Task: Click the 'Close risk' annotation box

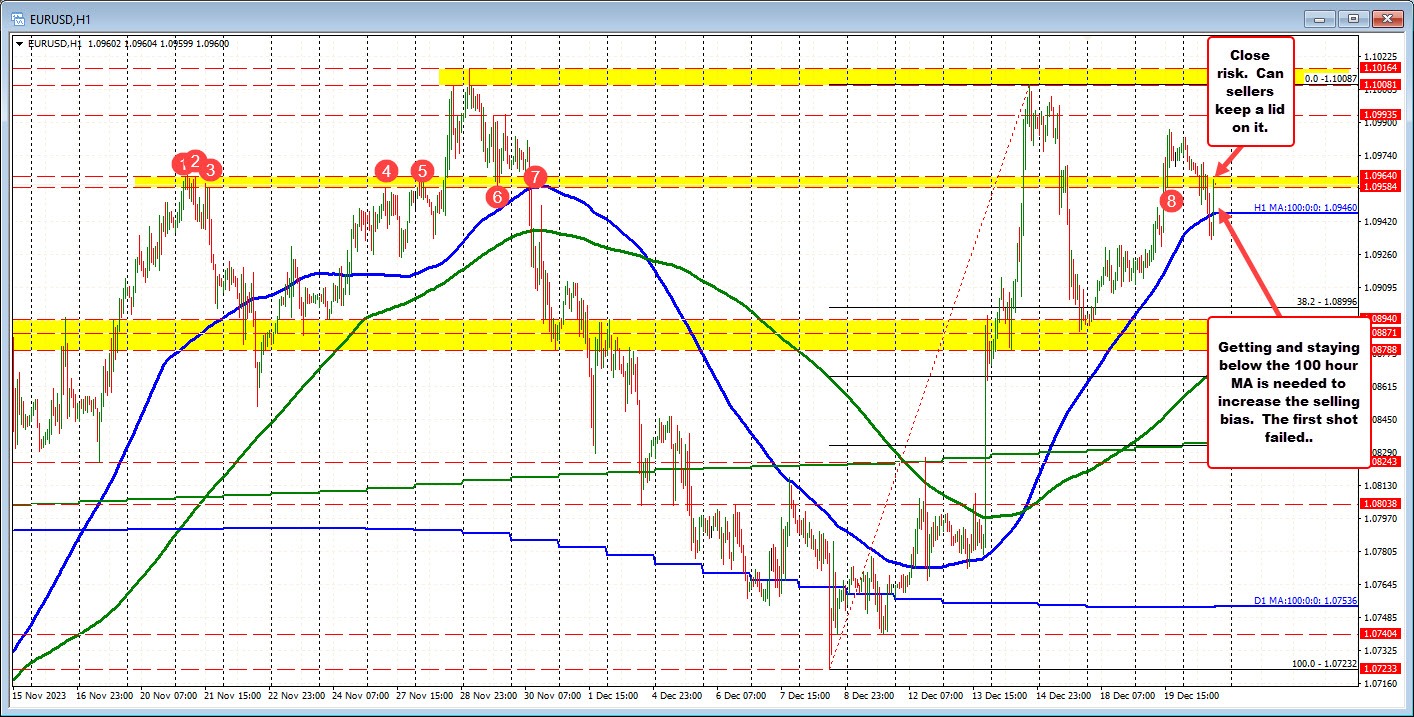Action: (1250, 91)
